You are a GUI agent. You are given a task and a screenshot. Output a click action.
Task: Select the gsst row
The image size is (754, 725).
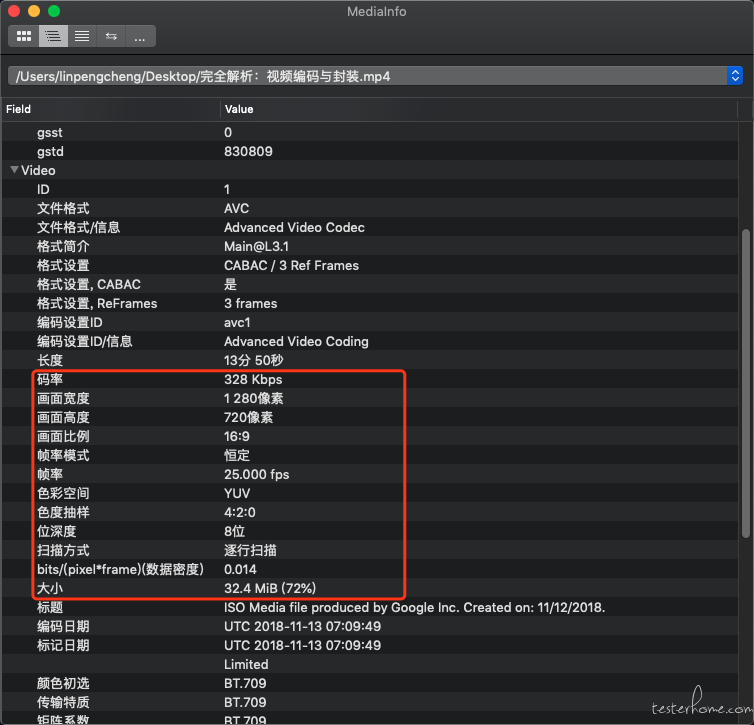[370, 132]
